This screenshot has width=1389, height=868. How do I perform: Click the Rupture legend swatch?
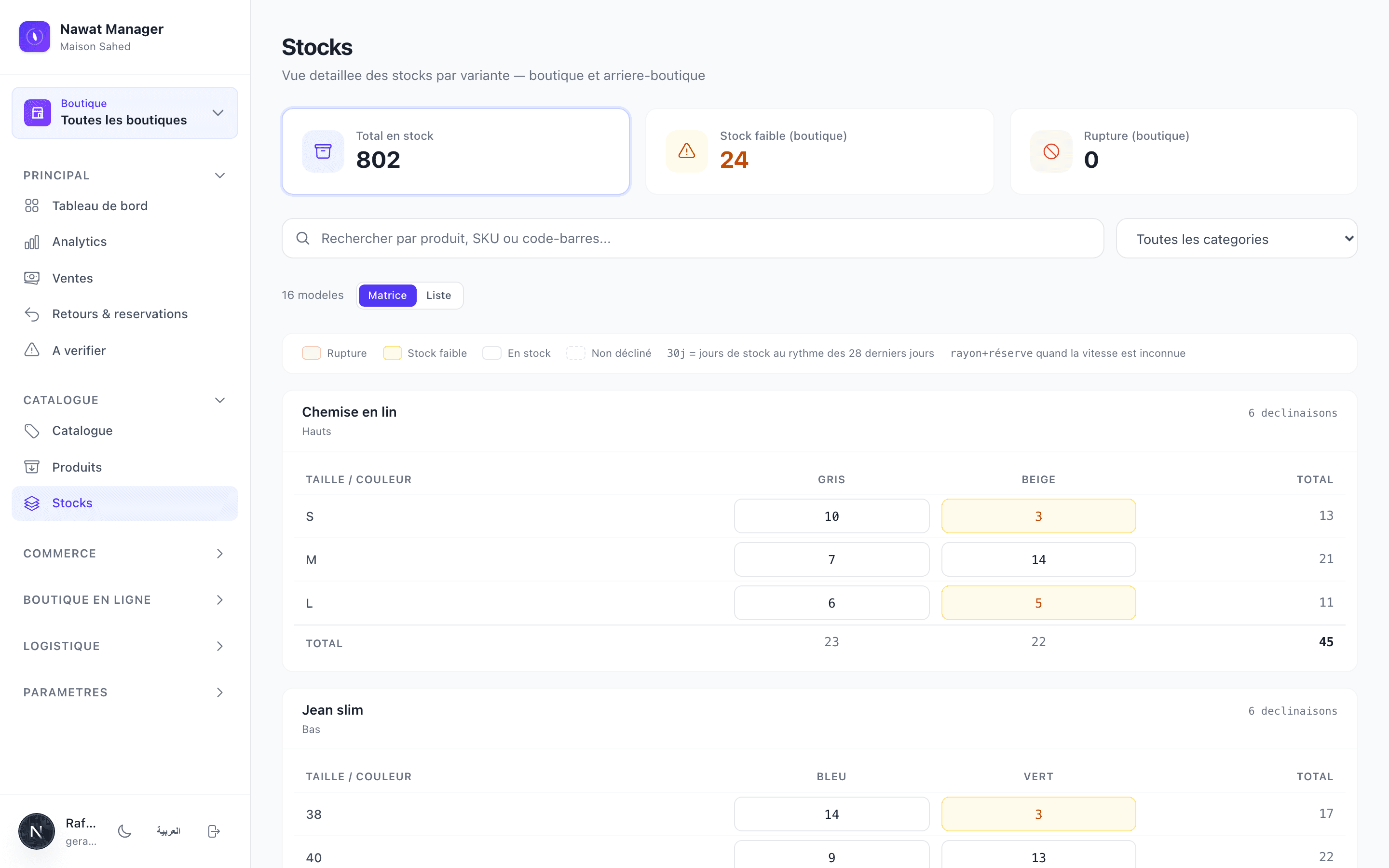pyautogui.click(x=312, y=353)
